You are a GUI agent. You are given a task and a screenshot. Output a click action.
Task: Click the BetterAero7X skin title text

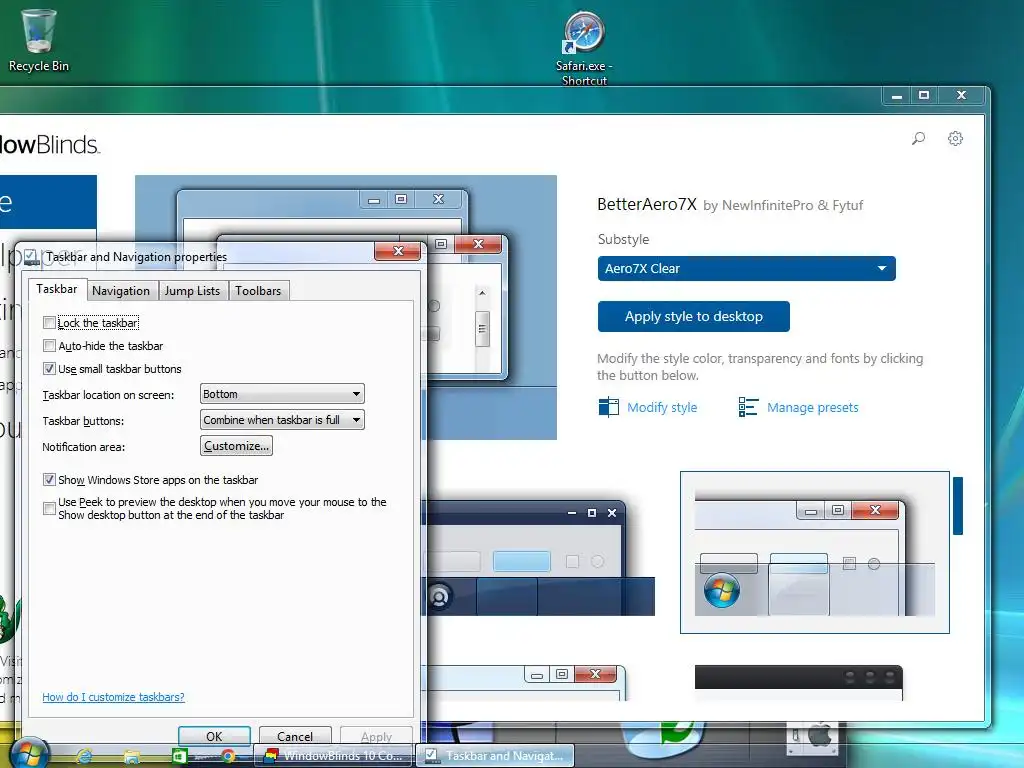point(647,204)
